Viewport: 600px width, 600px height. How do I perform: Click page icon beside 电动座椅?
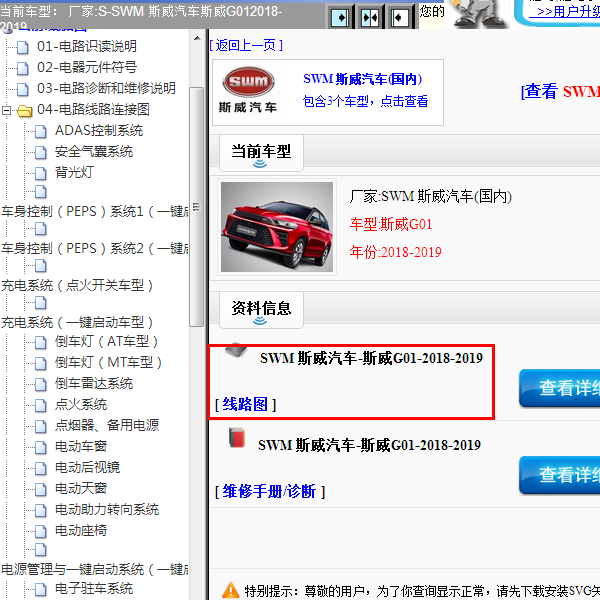click(x=41, y=531)
